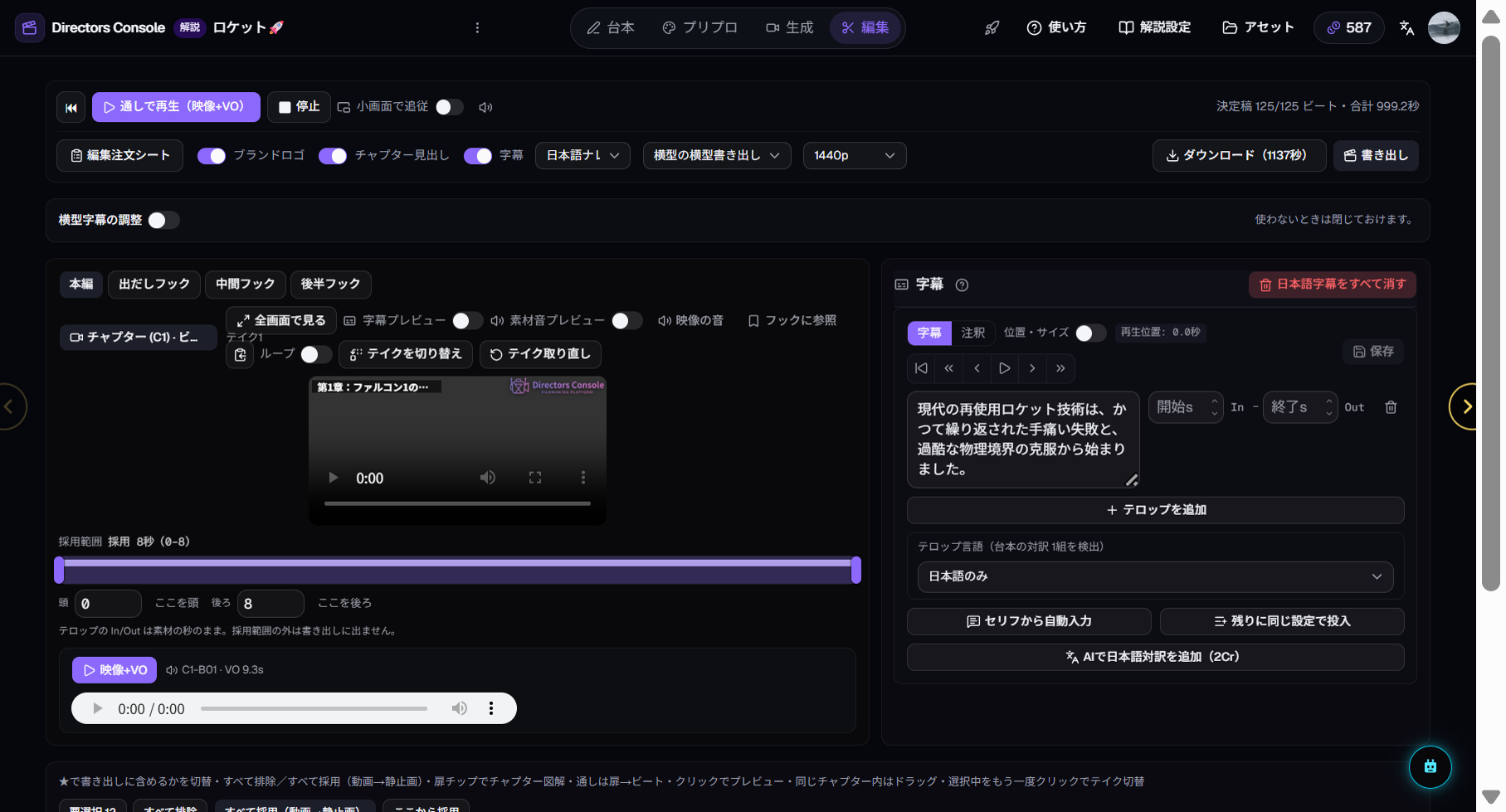Open the language translate icon in the header
Viewport: 1506px width, 812px height.
(1406, 27)
